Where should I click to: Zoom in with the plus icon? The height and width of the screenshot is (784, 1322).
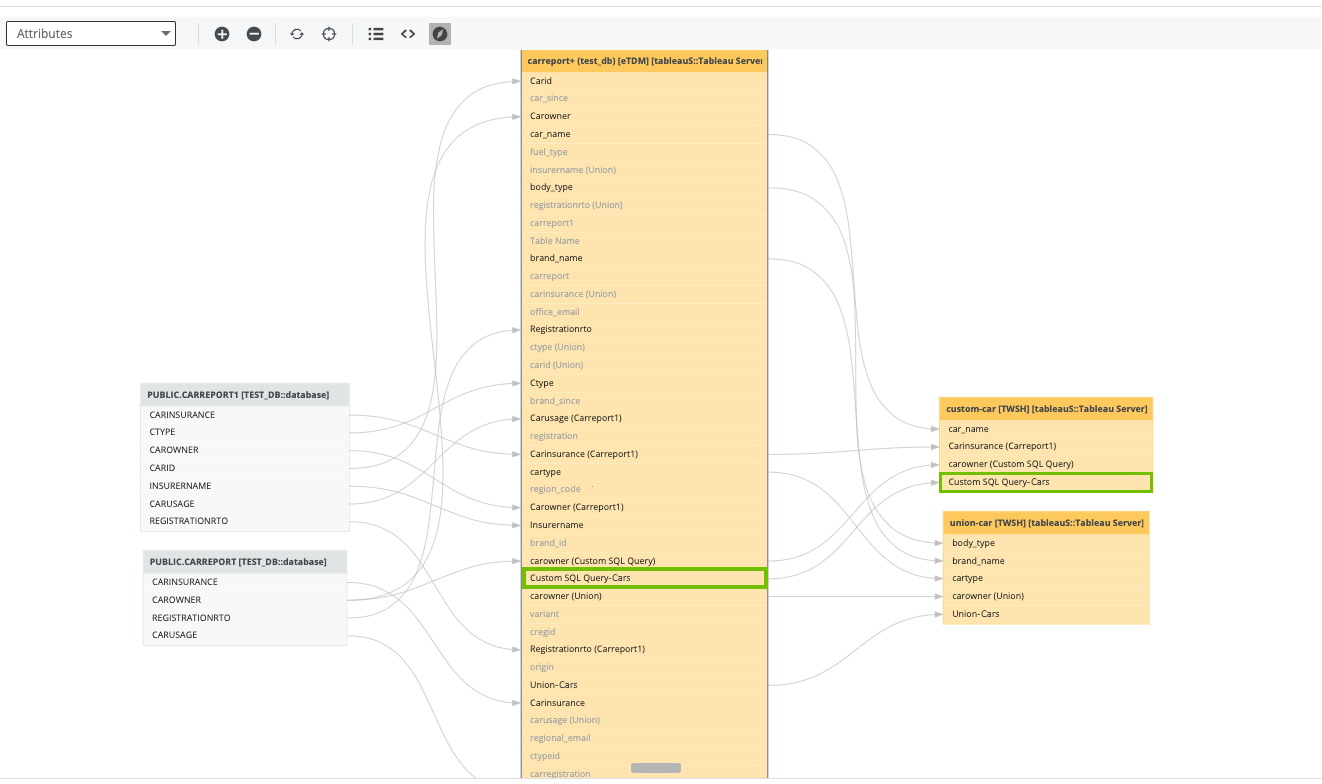[222, 34]
